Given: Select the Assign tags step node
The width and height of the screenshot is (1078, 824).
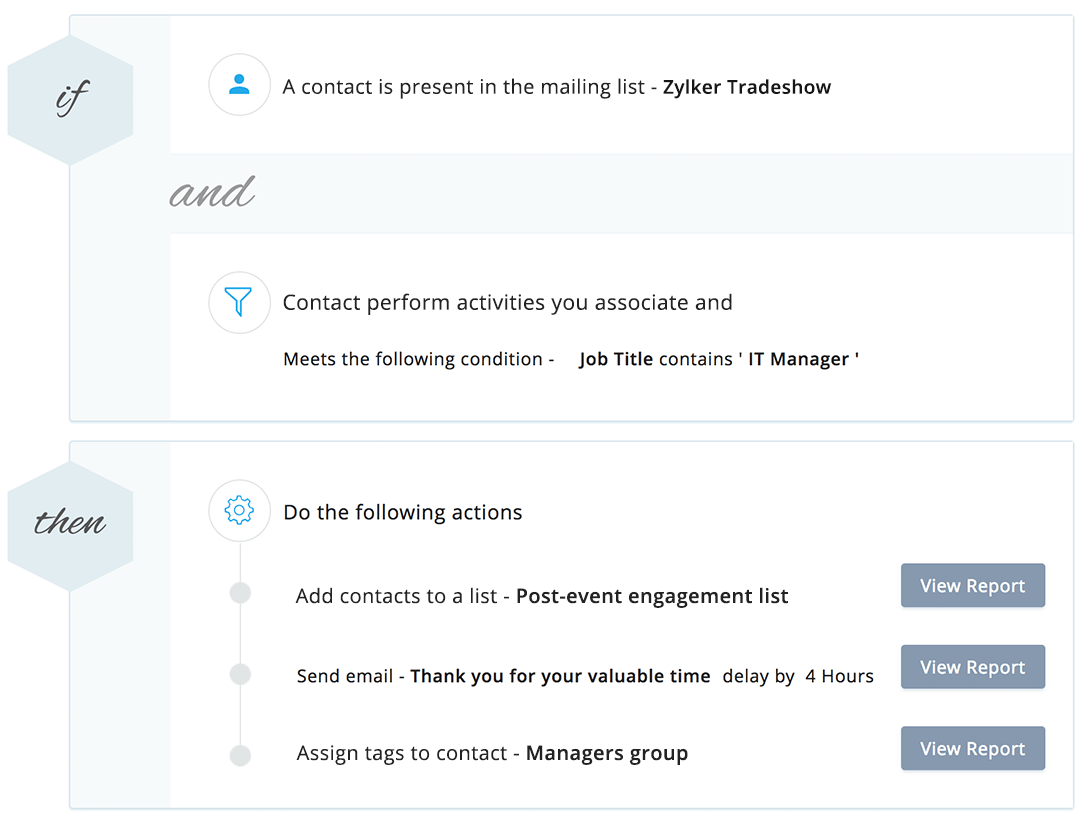Looking at the screenshot, I should pos(240,755).
